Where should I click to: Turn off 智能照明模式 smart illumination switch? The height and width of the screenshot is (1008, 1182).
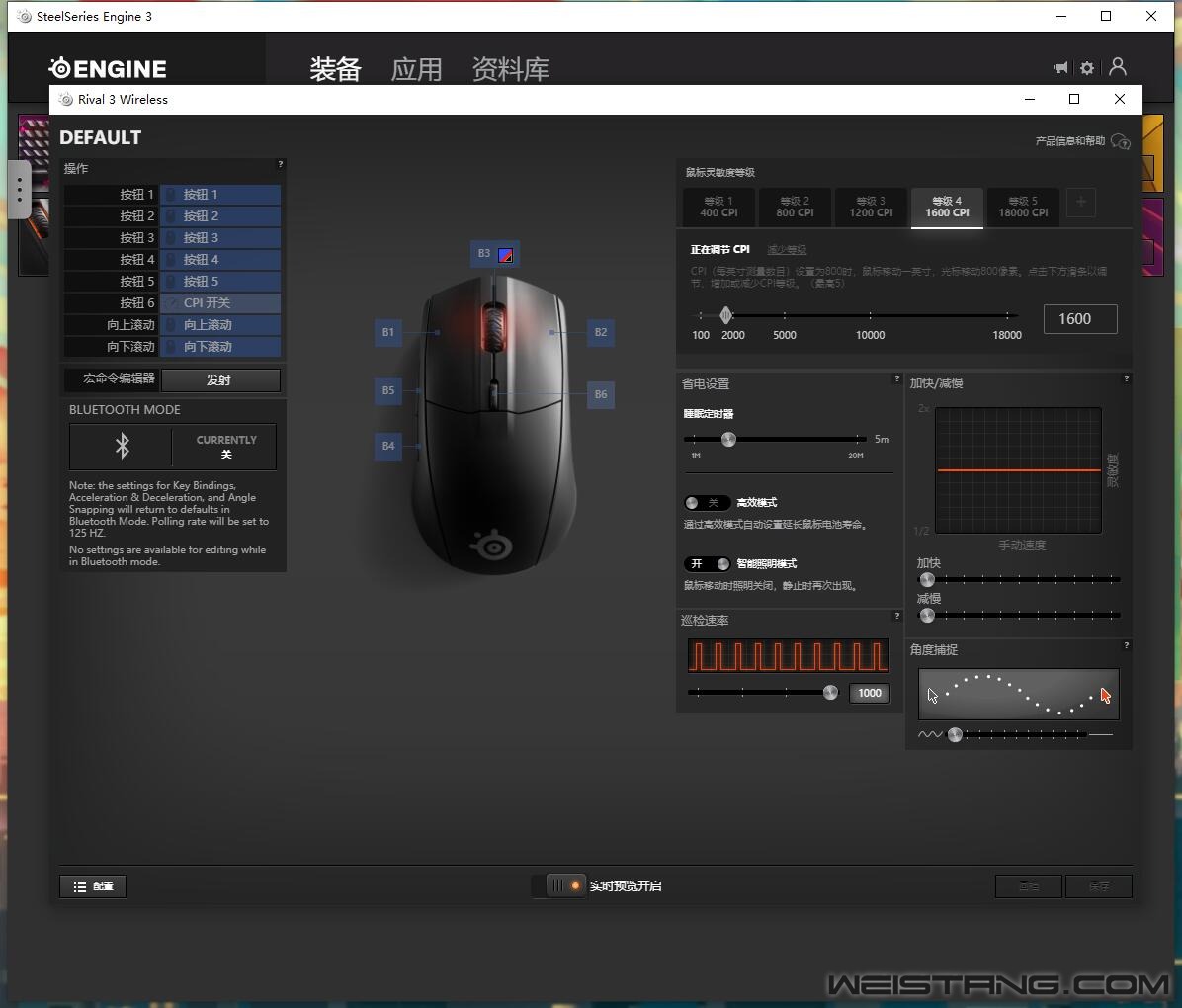click(x=707, y=564)
